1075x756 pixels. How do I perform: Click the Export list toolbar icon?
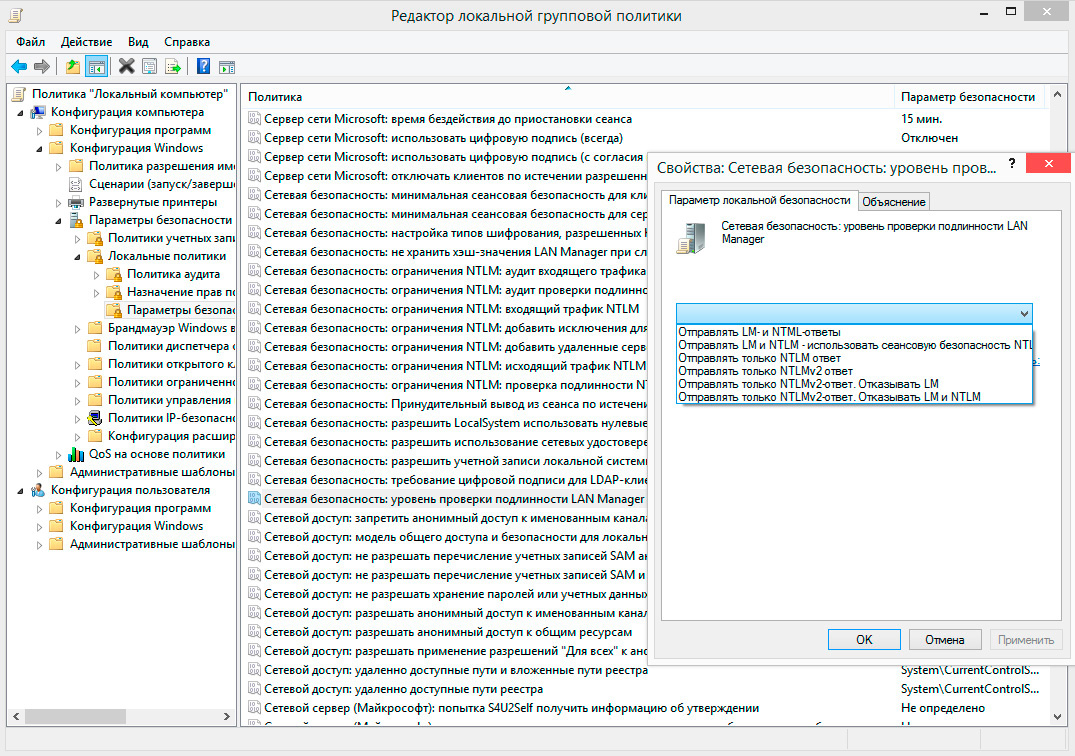(x=174, y=67)
